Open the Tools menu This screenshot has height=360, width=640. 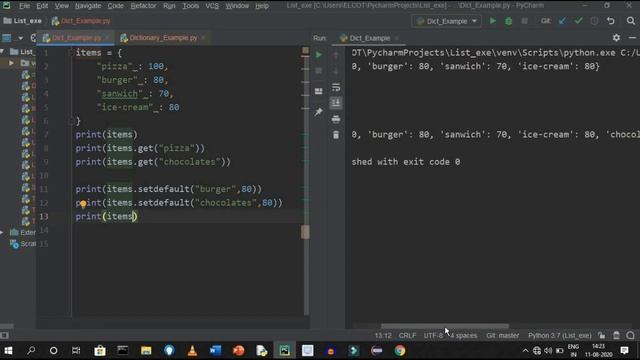point(191,6)
